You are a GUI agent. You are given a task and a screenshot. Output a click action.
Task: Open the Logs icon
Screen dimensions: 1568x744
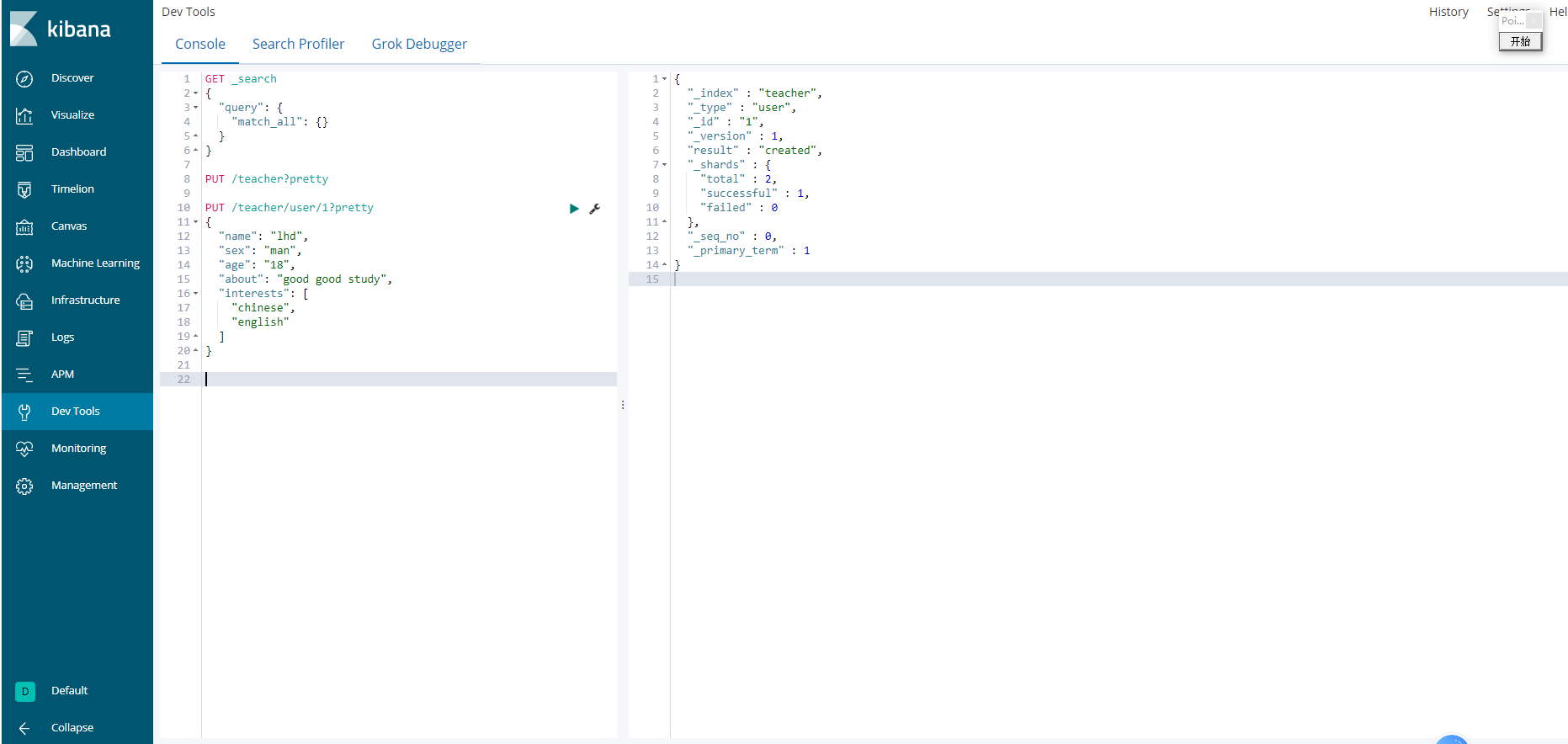coord(24,337)
